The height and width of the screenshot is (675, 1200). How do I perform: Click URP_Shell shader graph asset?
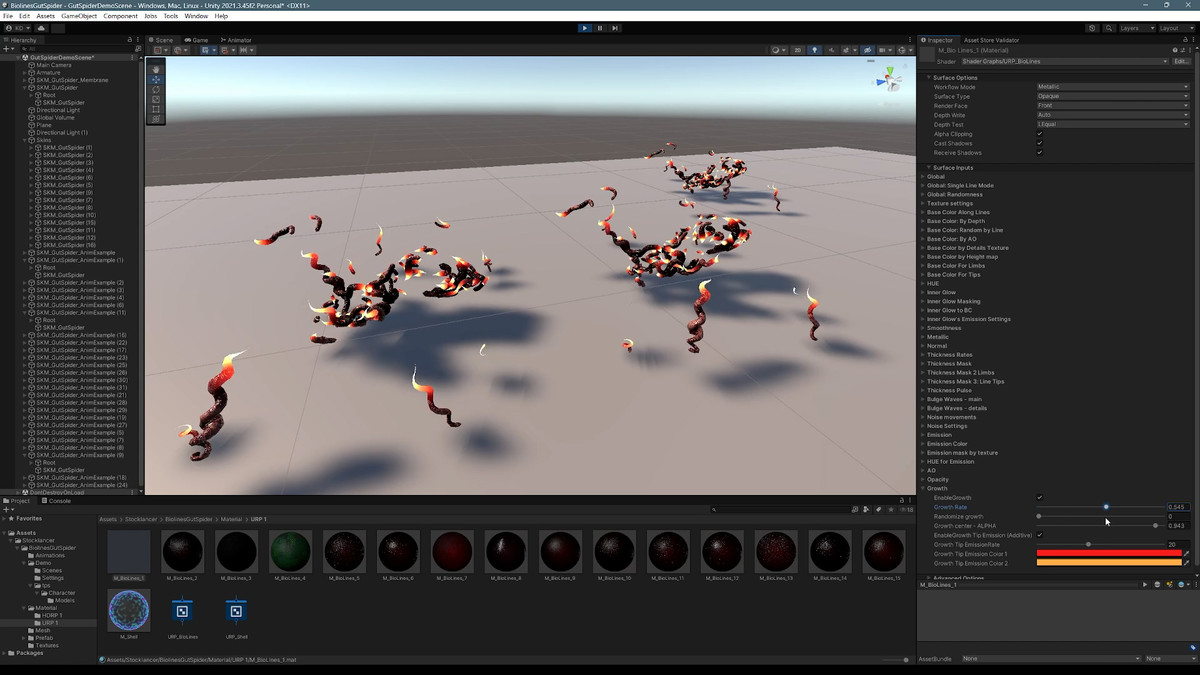[236, 611]
